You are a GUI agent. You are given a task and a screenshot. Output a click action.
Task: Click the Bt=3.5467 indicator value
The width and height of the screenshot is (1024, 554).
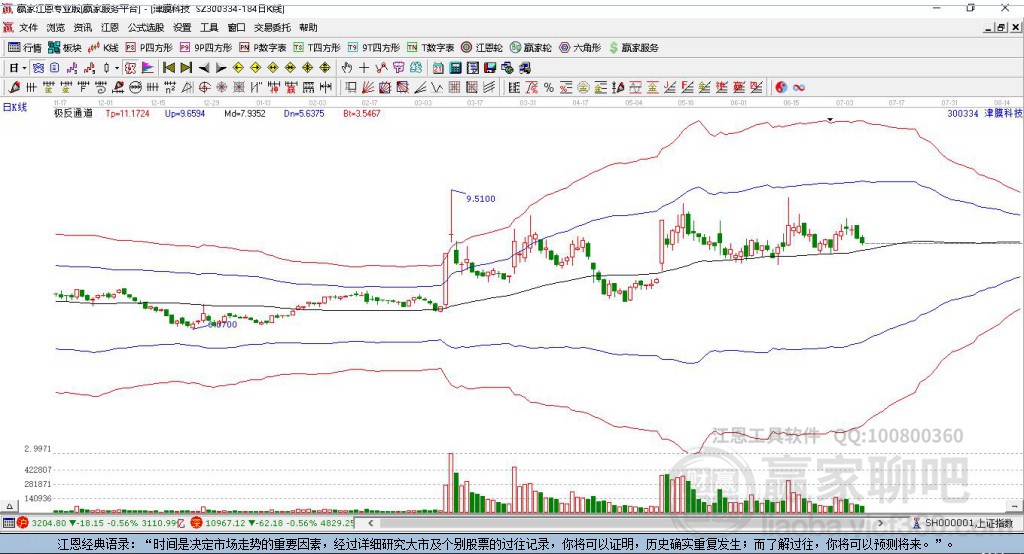pyautogui.click(x=362, y=113)
